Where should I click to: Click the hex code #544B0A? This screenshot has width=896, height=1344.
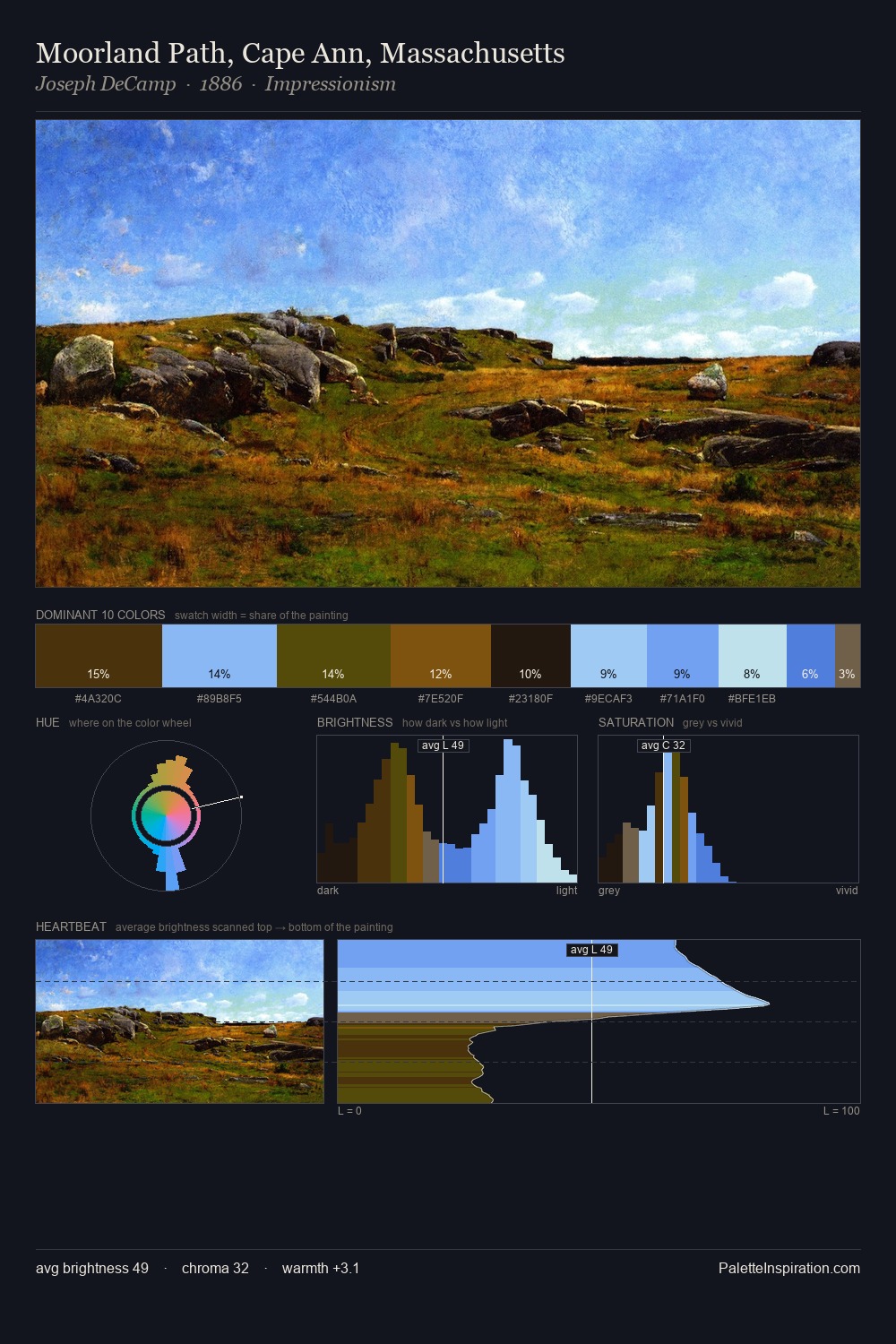click(333, 699)
